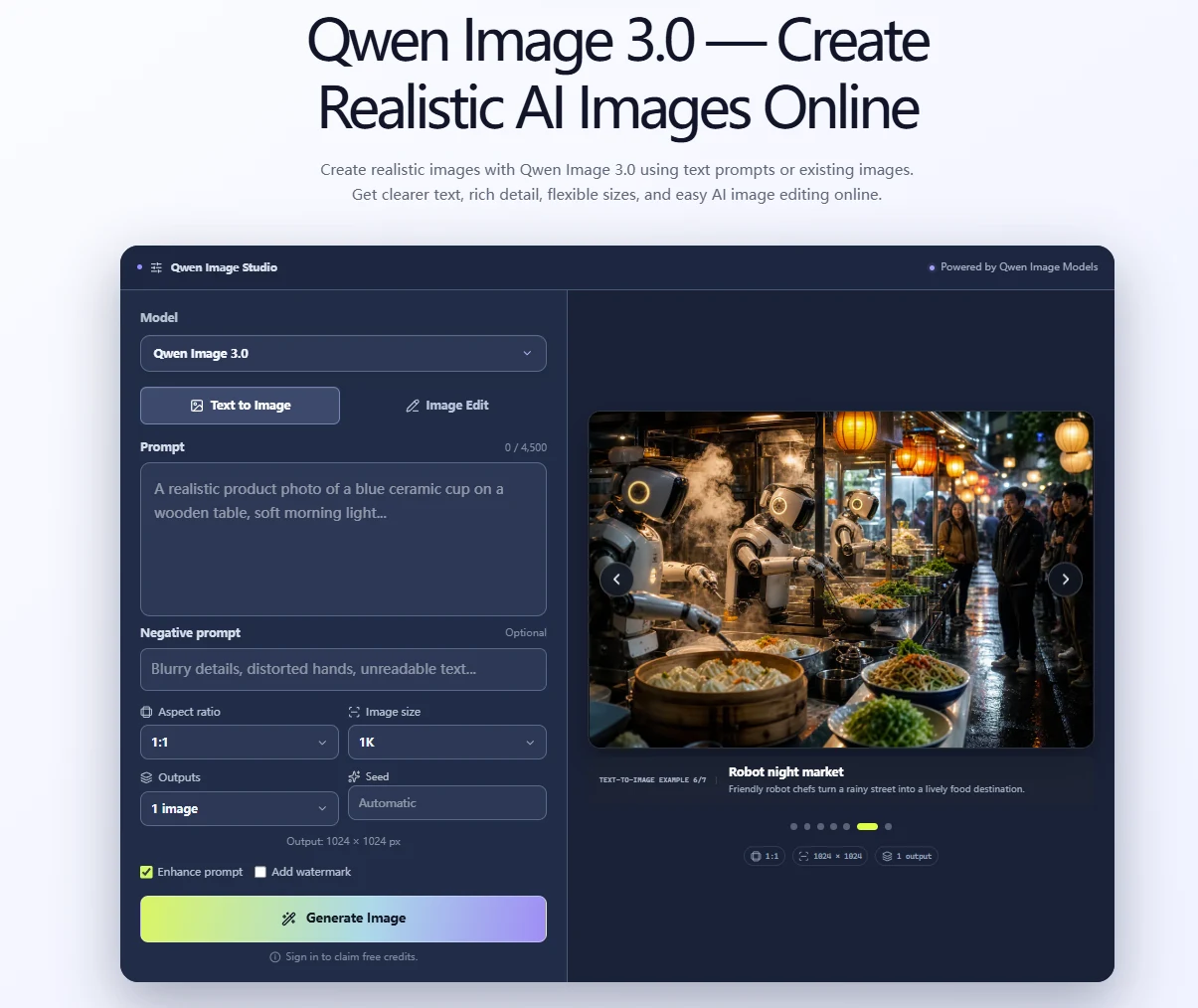The image size is (1198, 1008).
Task: Click the TEXT-TO-IMAGE EXAMPLE 6/7 label
Action: (x=652, y=780)
